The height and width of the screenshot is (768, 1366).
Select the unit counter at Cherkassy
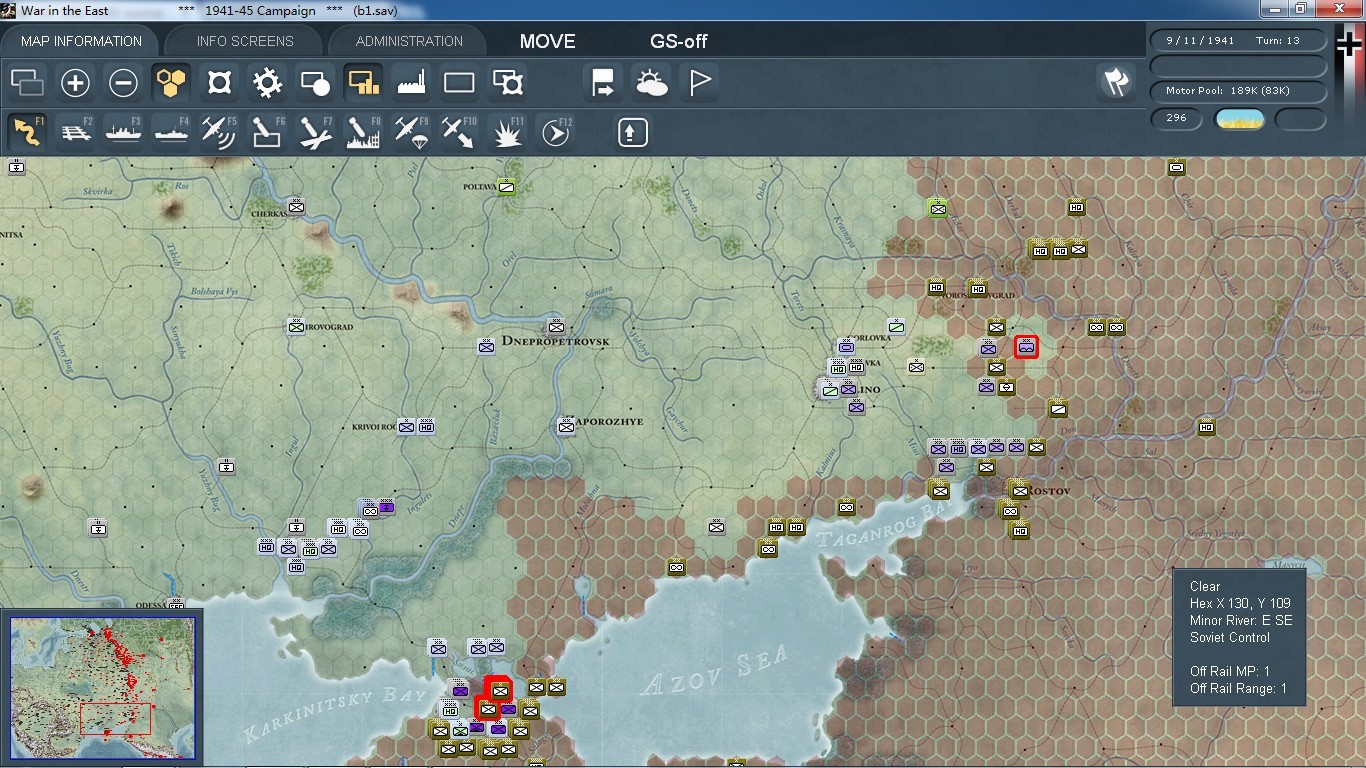[296, 206]
